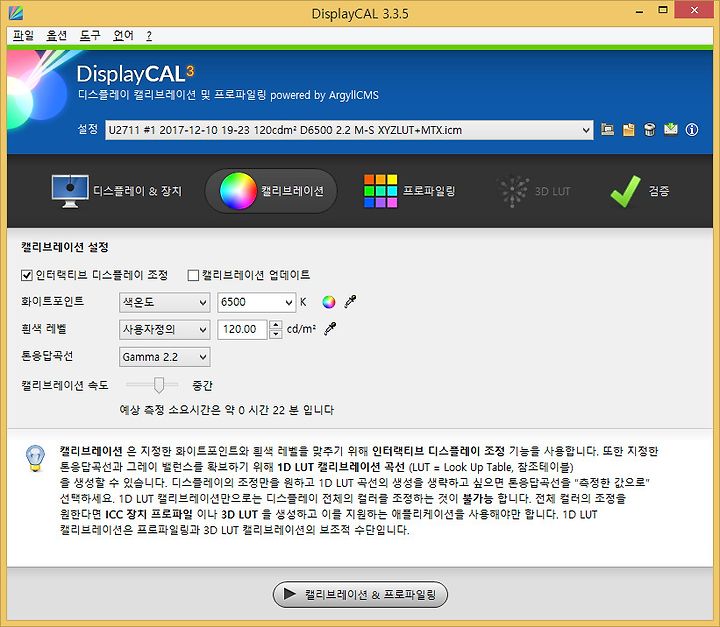The height and width of the screenshot is (627, 720).
Task: Open the 디스플레이 & 장치 tab
Action: [116, 191]
